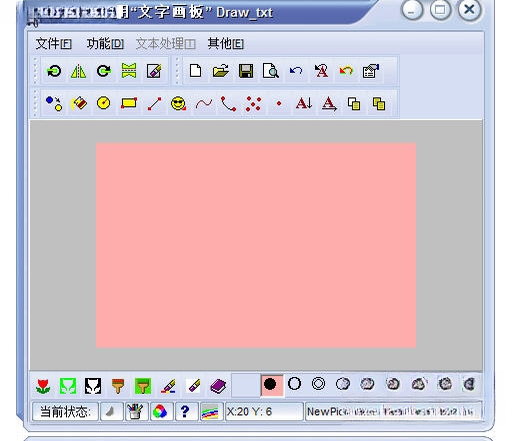
Task: Click the RGB color circles button
Action: click(160, 412)
